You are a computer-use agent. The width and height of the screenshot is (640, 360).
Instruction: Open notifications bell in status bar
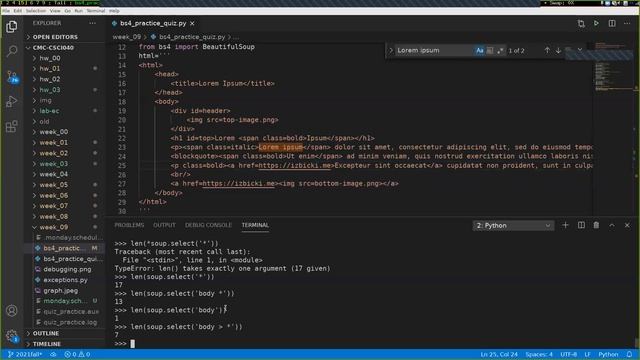[x=629, y=354]
